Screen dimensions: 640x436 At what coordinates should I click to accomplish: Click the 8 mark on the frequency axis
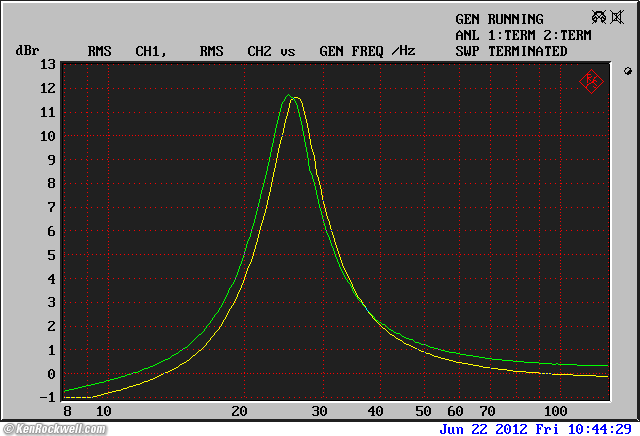tap(67, 412)
